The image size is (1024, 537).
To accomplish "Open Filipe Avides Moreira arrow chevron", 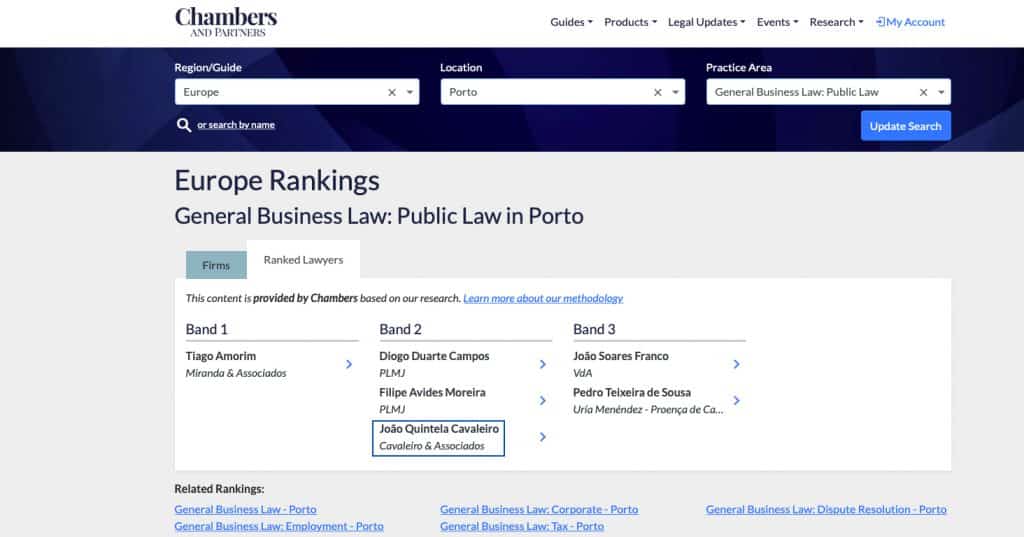I will coord(543,400).
